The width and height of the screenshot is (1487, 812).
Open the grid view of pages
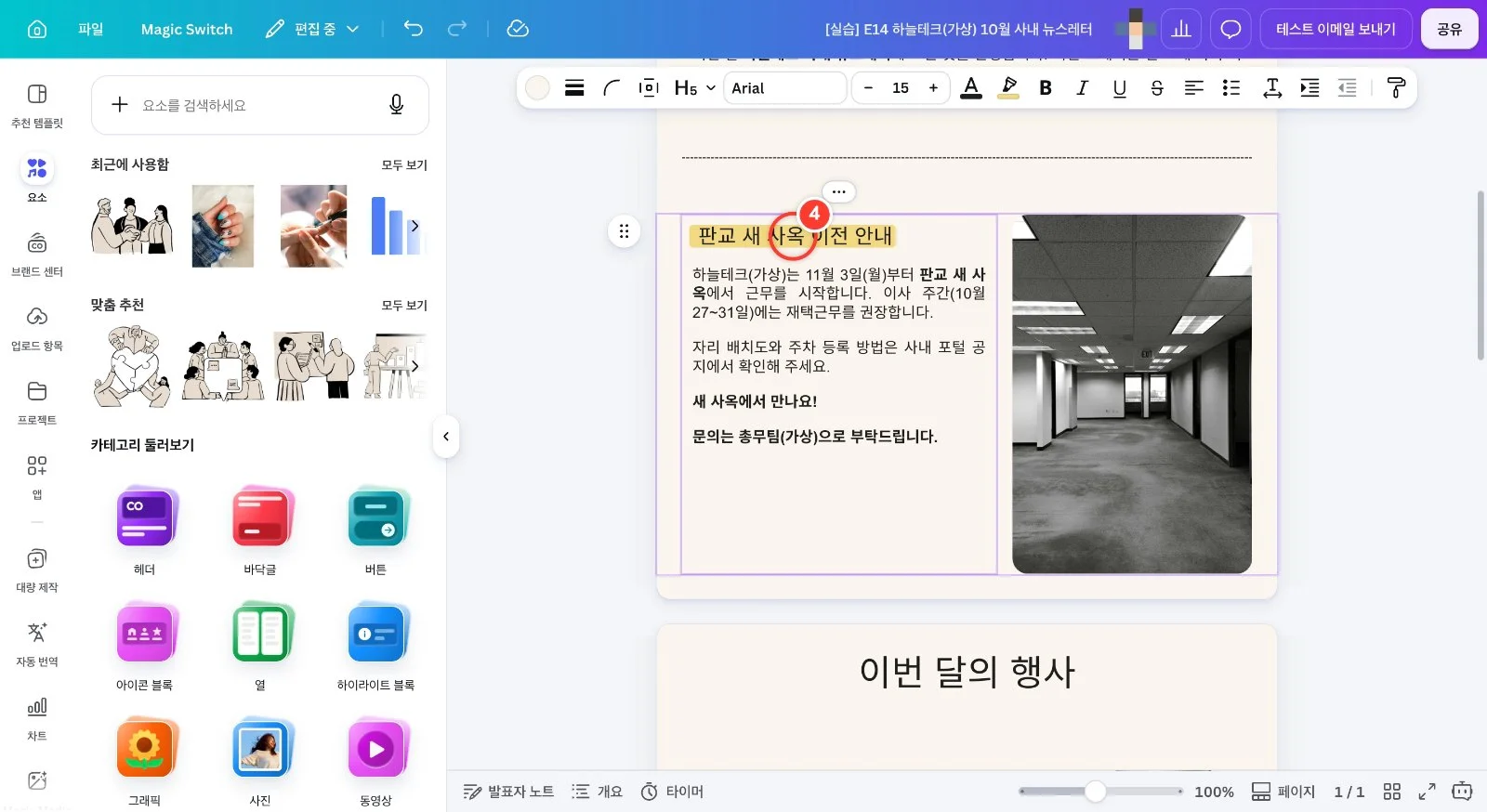tap(1391, 792)
